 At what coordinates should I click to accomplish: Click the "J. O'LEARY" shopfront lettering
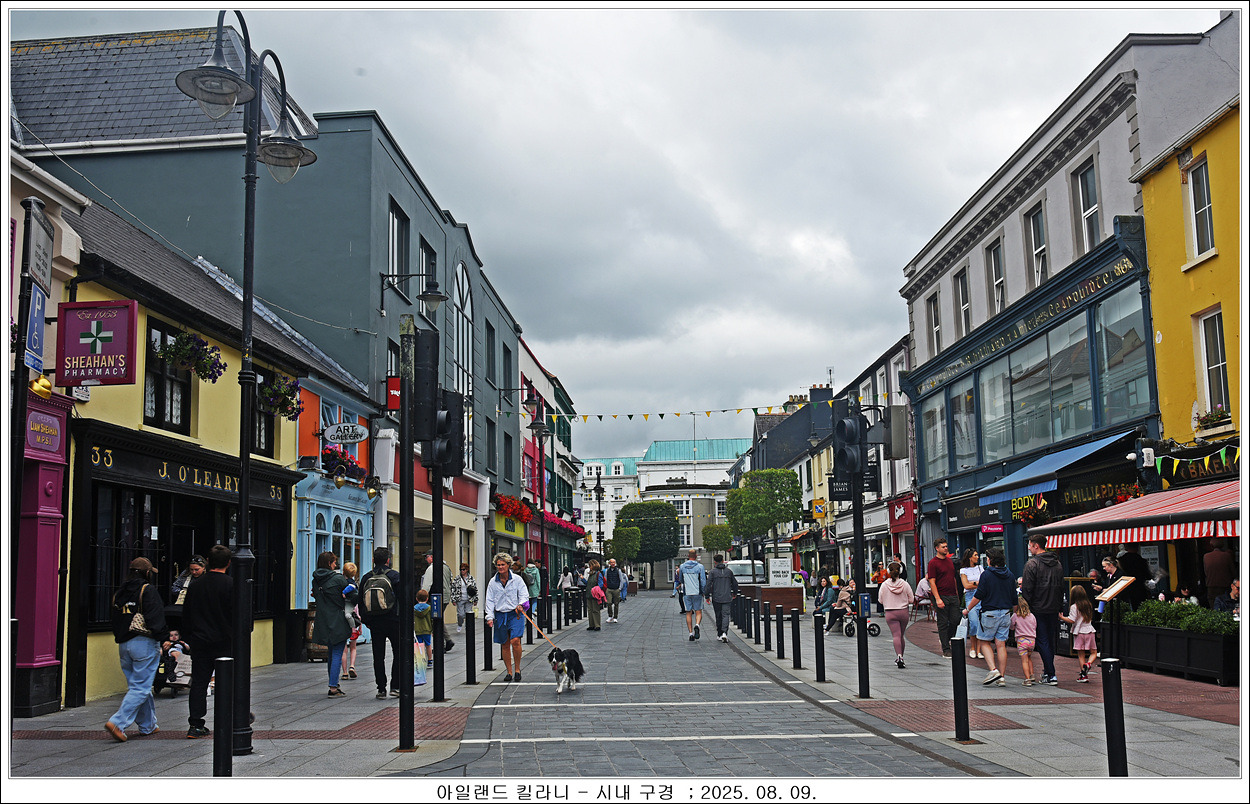[x=198, y=477]
